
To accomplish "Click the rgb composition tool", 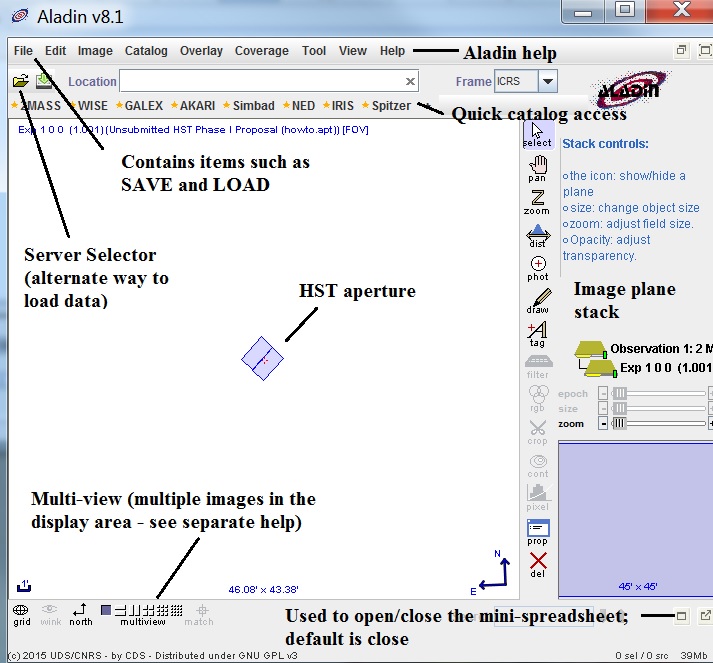I will 538,399.
